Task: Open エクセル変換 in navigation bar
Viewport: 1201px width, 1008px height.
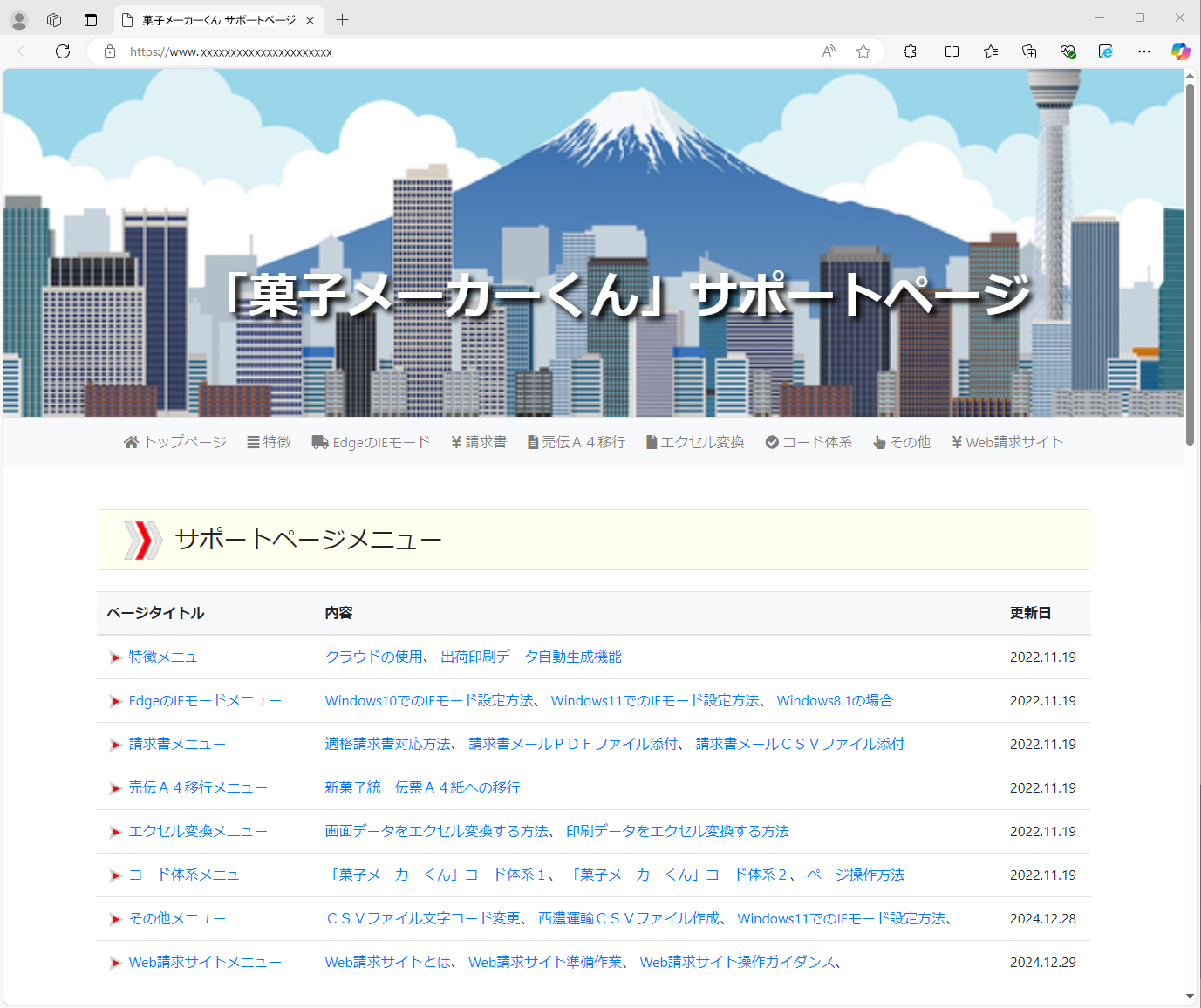Action: pos(695,442)
